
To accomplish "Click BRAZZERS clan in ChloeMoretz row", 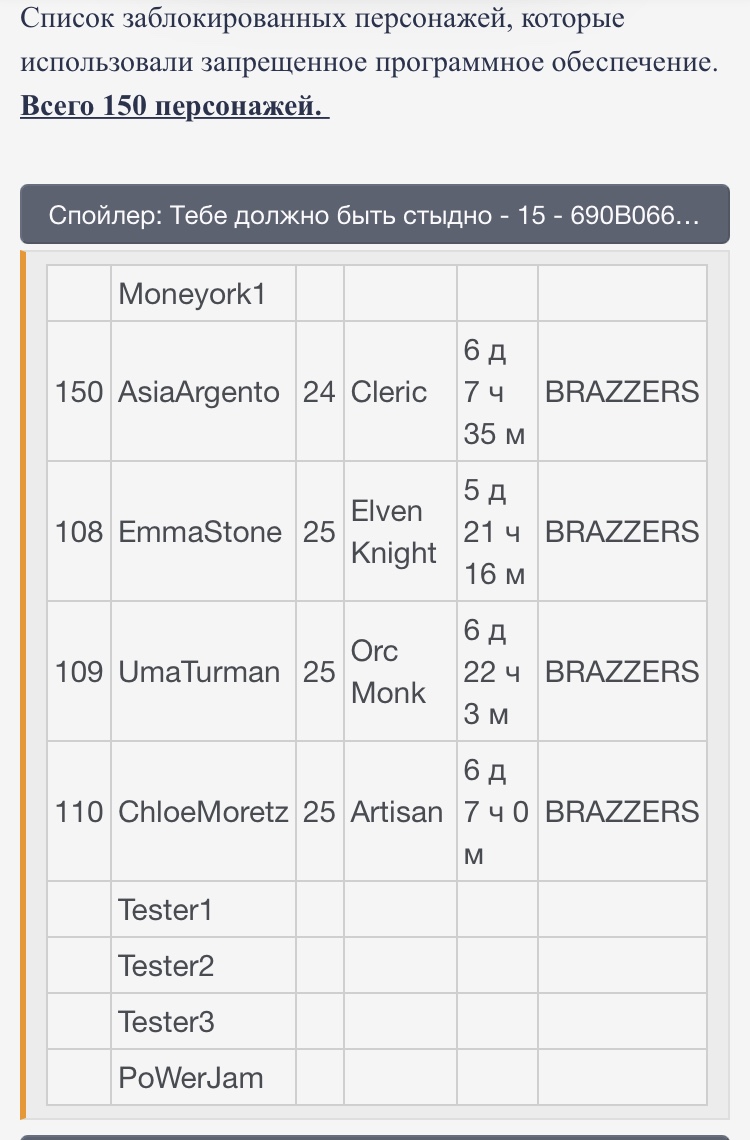I will 622,812.
